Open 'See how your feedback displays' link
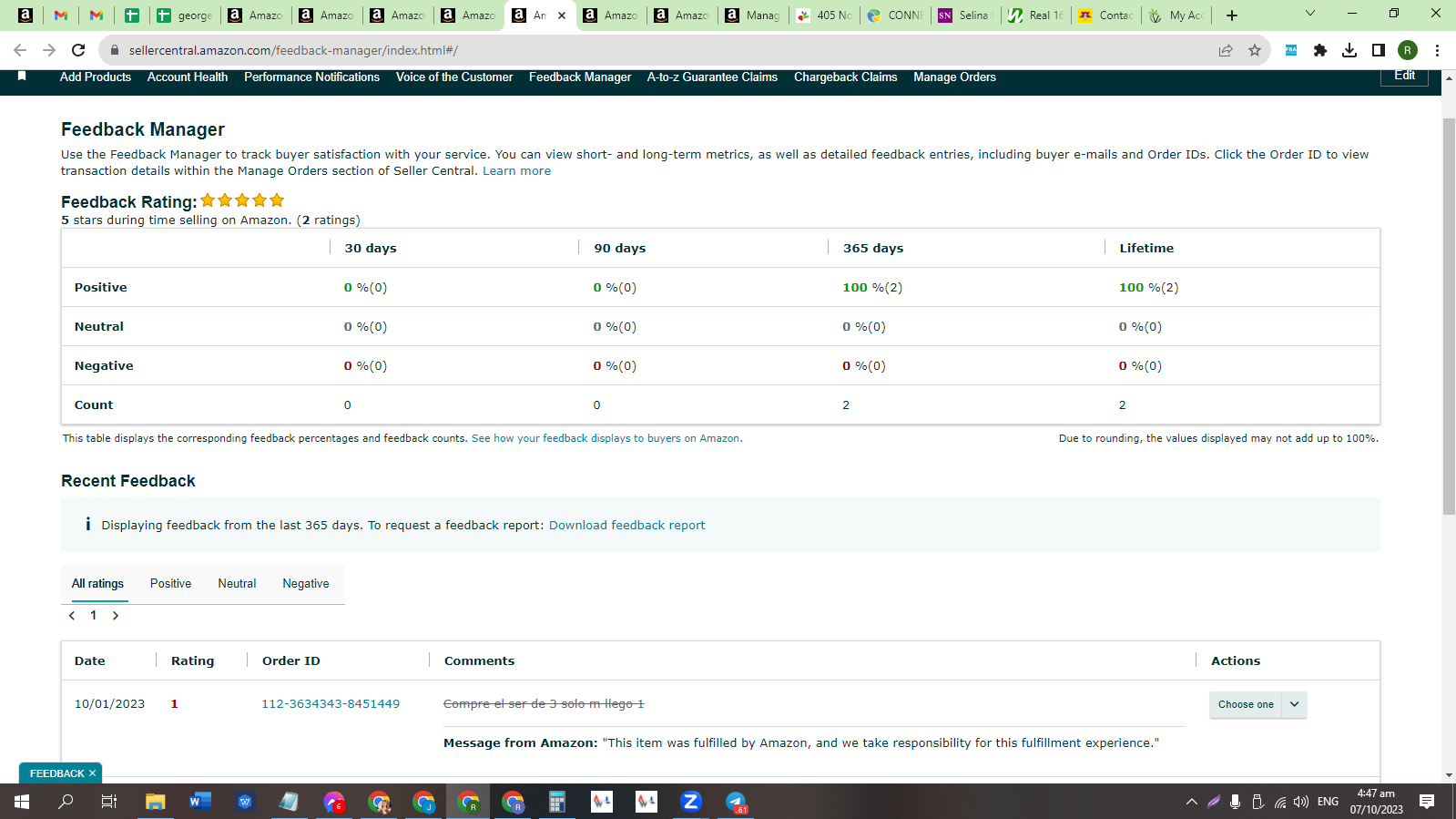 (x=606, y=438)
